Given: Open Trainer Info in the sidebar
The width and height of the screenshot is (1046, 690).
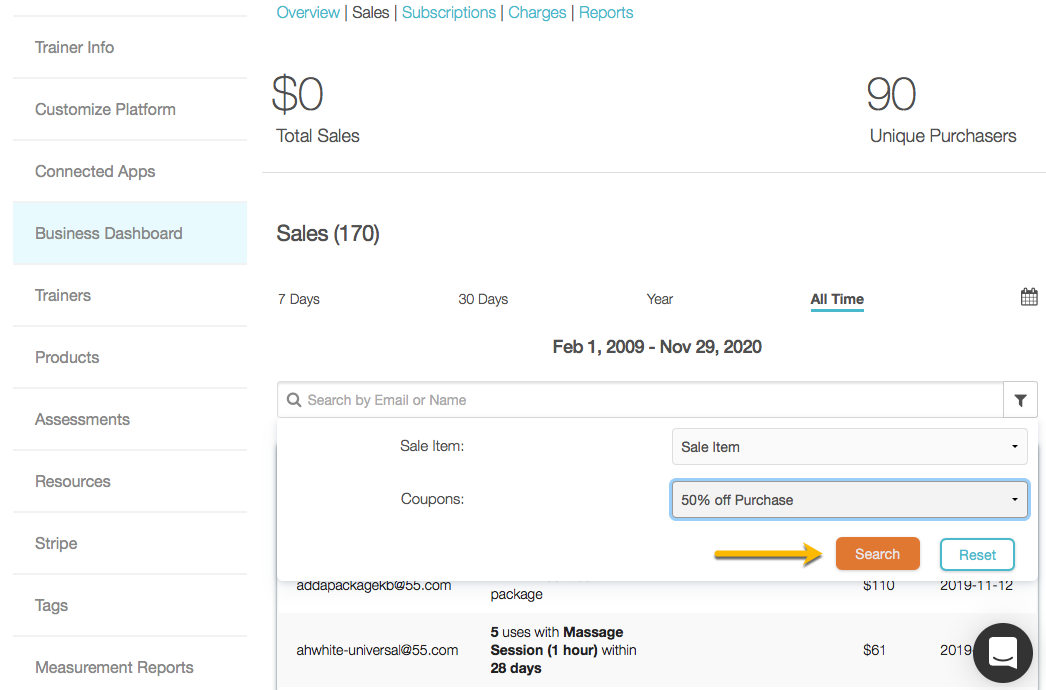Looking at the screenshot, I should (x=75, y=47).
